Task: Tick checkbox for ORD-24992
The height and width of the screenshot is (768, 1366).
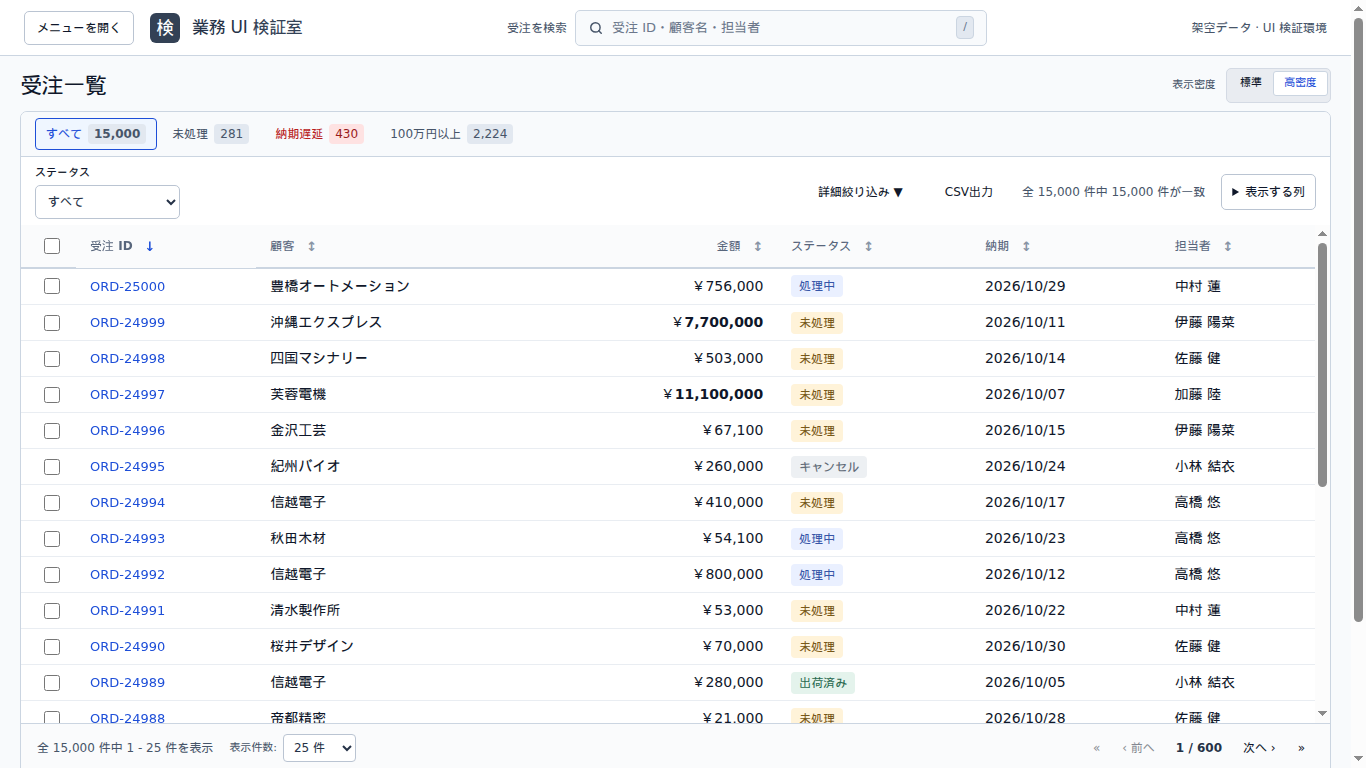Action: tap(52, 574)
